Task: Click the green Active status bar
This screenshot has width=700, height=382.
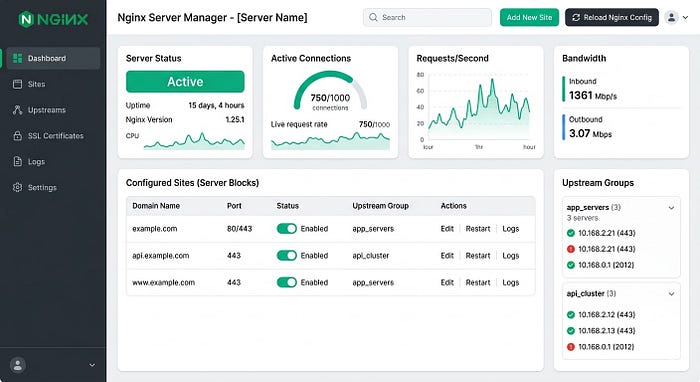Action: coord(185,82)
